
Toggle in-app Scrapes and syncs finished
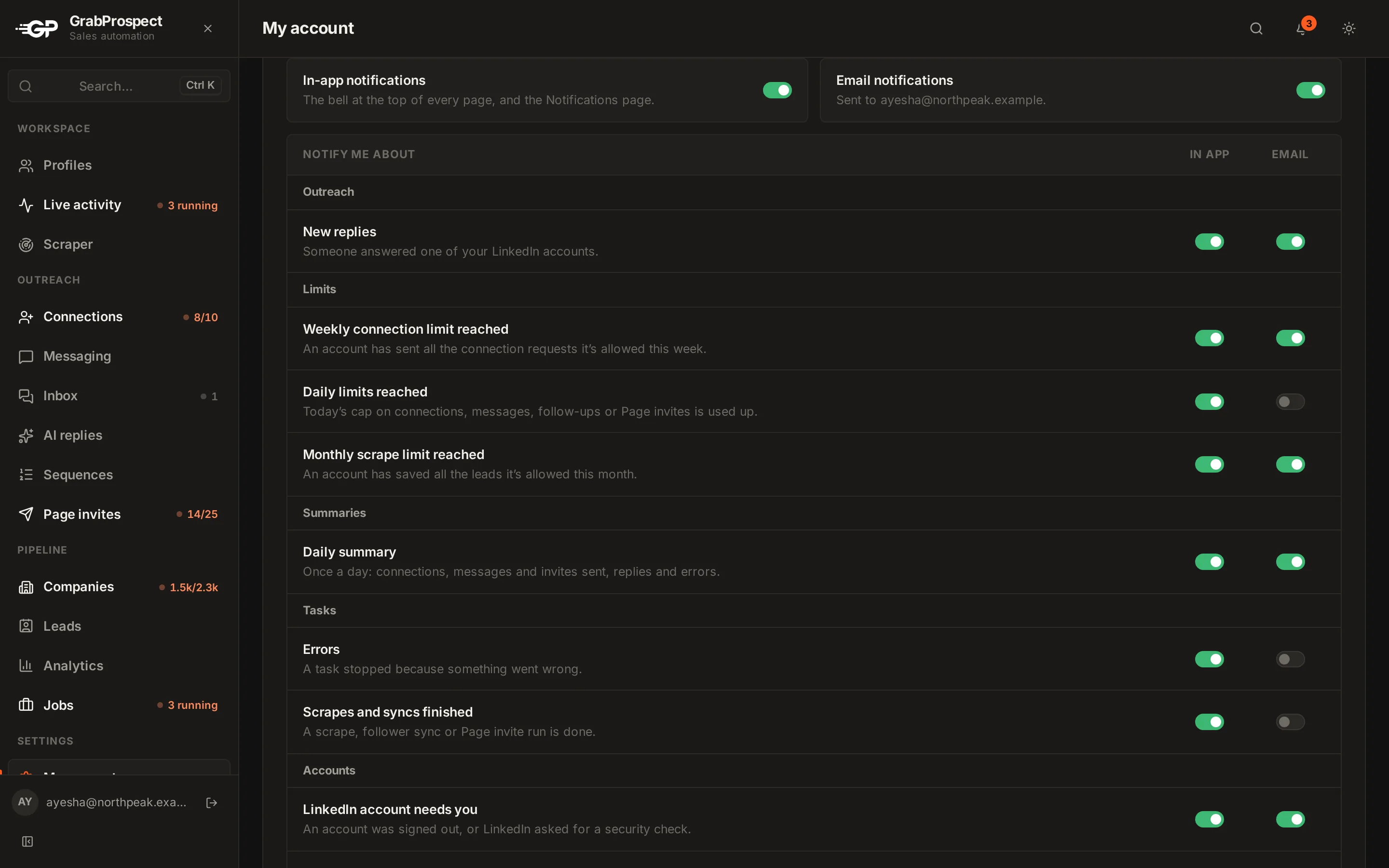1210,721
